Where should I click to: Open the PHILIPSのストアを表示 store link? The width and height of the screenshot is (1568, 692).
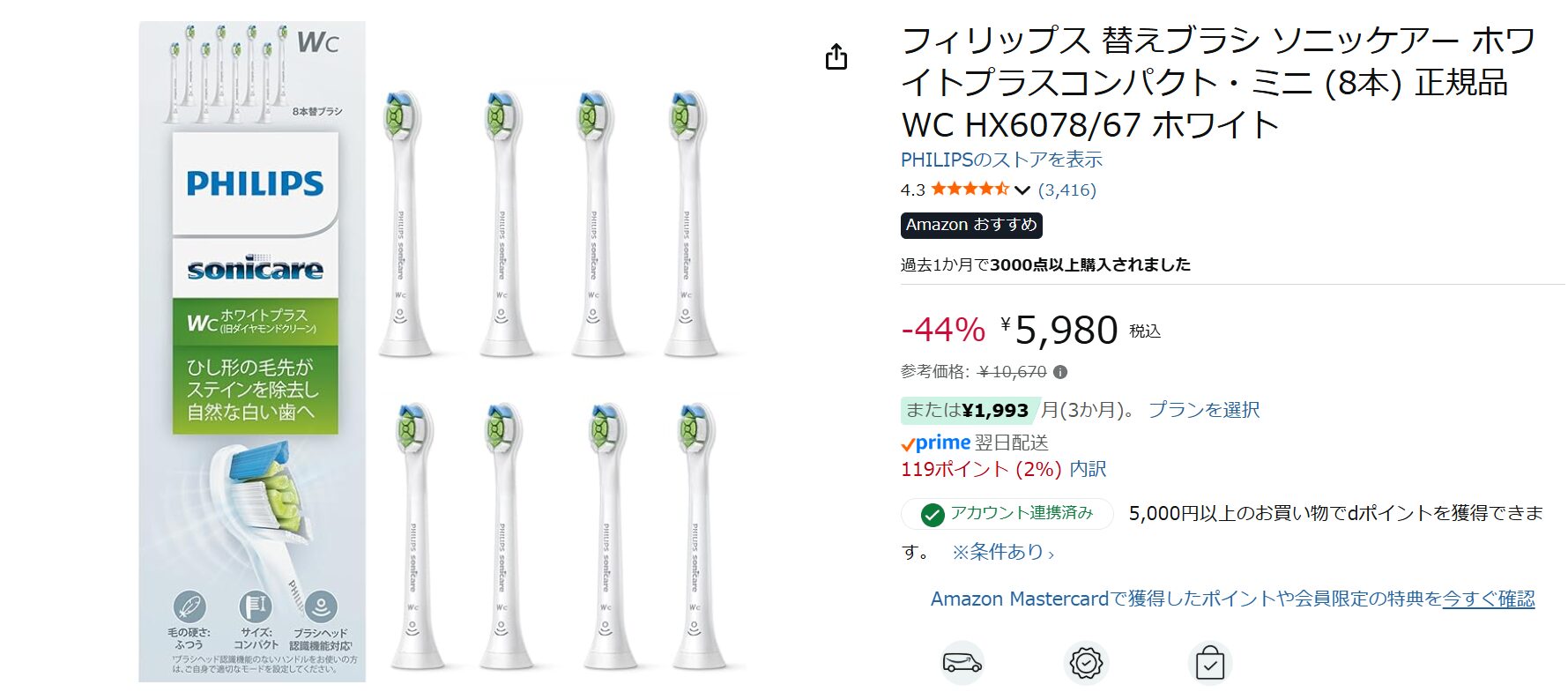1001,160
